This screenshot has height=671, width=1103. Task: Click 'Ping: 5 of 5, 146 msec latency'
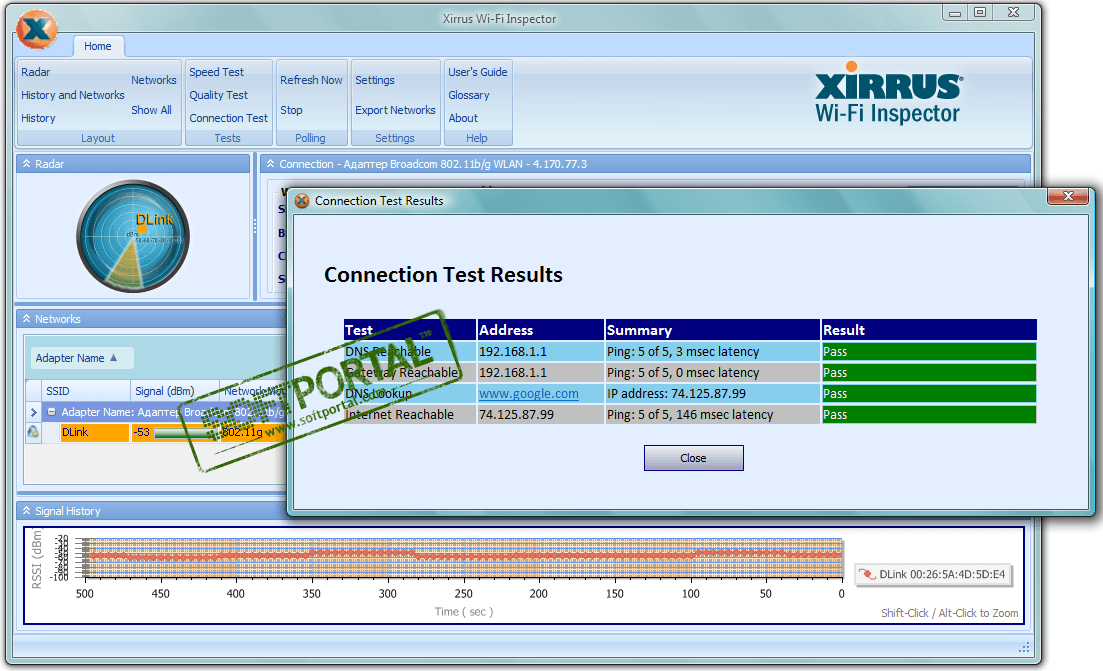coord(690,415)
